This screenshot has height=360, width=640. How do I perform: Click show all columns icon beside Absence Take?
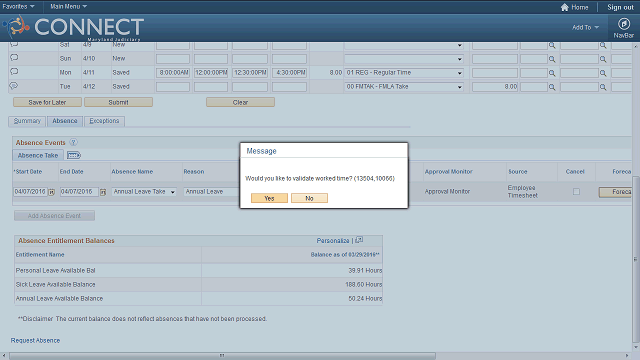[x=74, y=155]
